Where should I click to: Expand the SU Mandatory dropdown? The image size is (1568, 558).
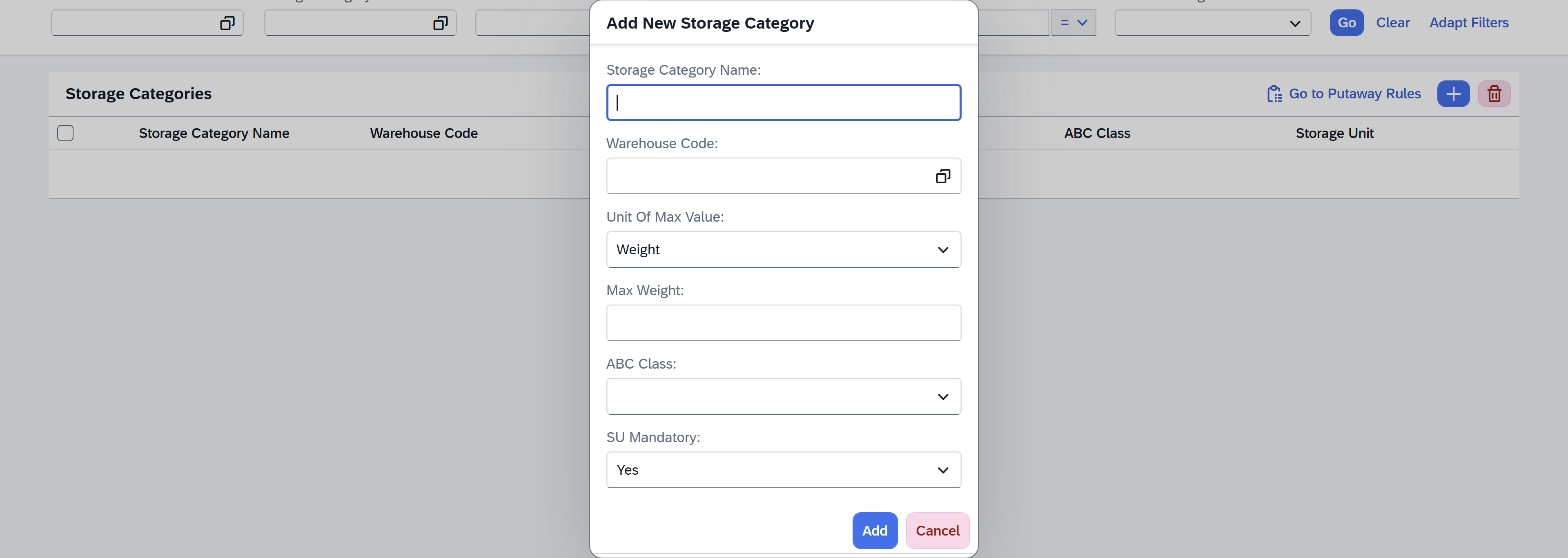(x=942, y=470)
